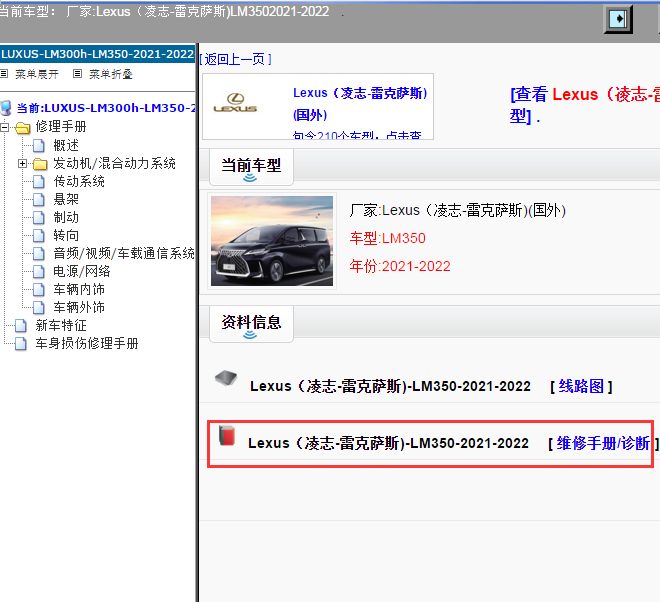Click the computer icon beside 当前:LUXUS-LM300h
Viewport: 660px width, 602px height.
pos(6,108)
